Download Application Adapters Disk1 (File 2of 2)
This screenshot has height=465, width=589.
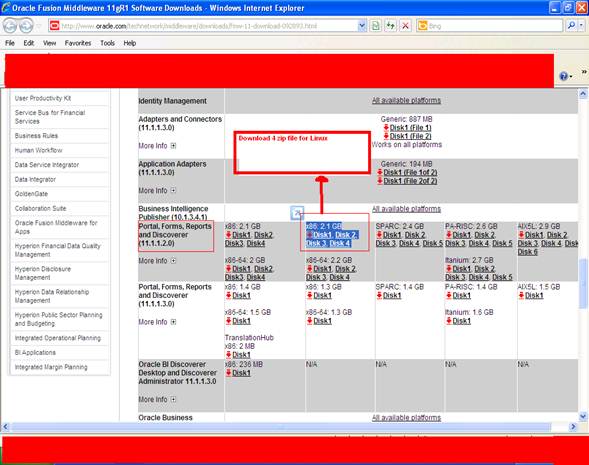tap(410, 181)
